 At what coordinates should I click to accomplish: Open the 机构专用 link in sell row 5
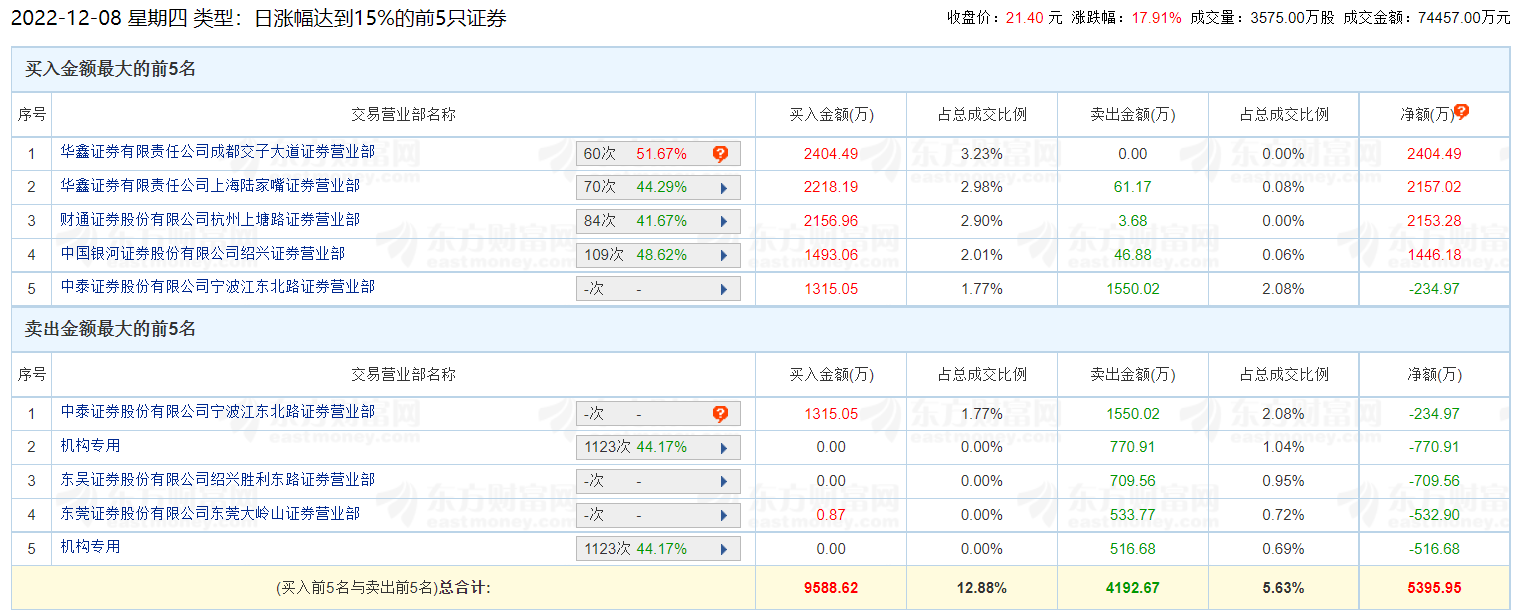[x=90, y=547]
